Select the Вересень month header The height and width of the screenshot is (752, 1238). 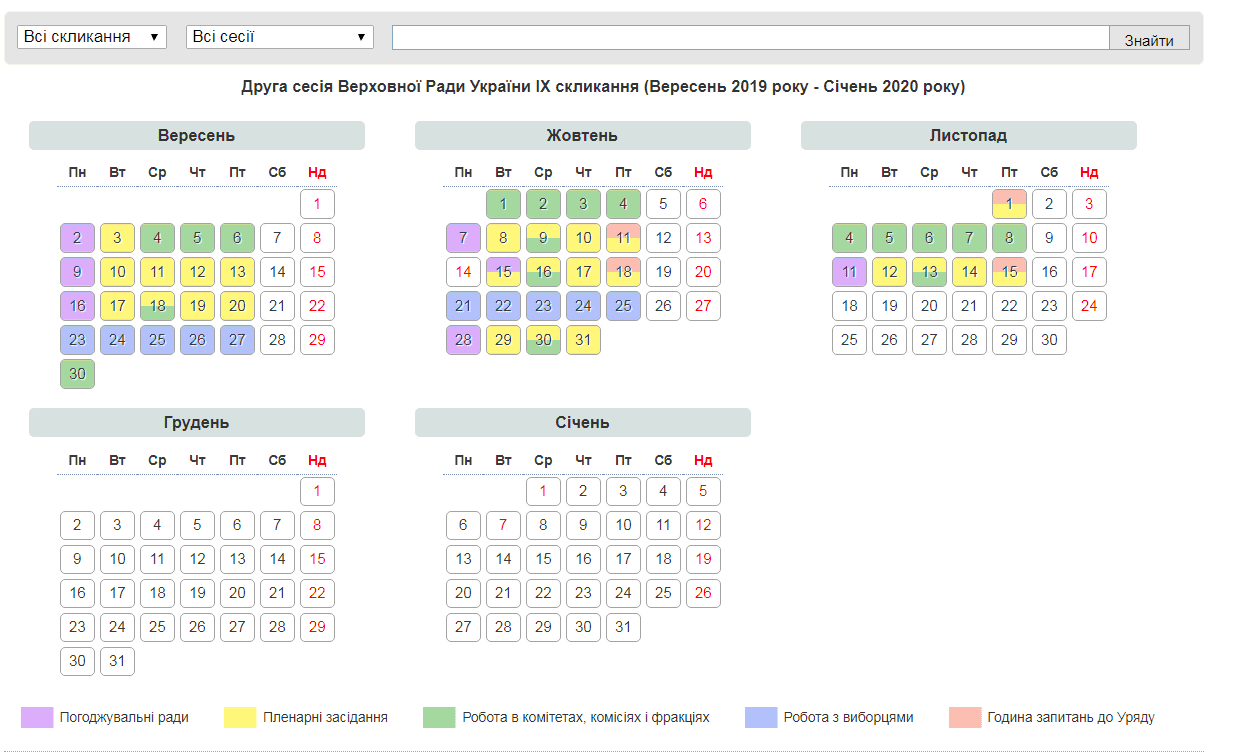(x=197, y=136)
